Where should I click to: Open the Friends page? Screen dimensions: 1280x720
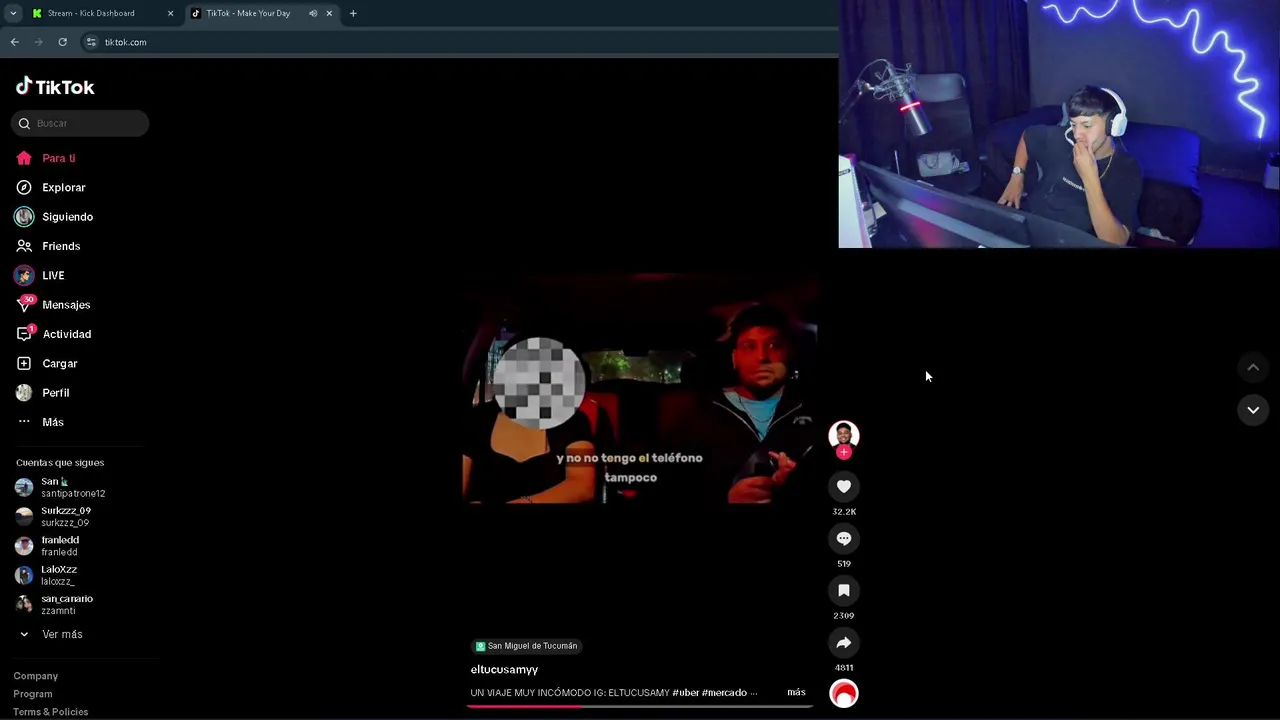(x=48, y=246)
